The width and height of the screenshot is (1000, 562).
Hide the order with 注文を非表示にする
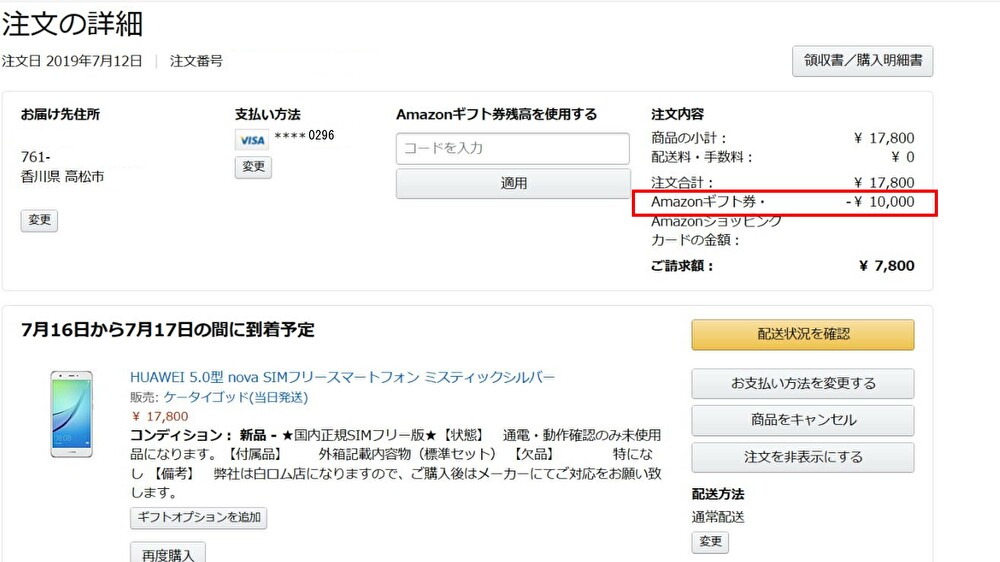tap(802, 457)
